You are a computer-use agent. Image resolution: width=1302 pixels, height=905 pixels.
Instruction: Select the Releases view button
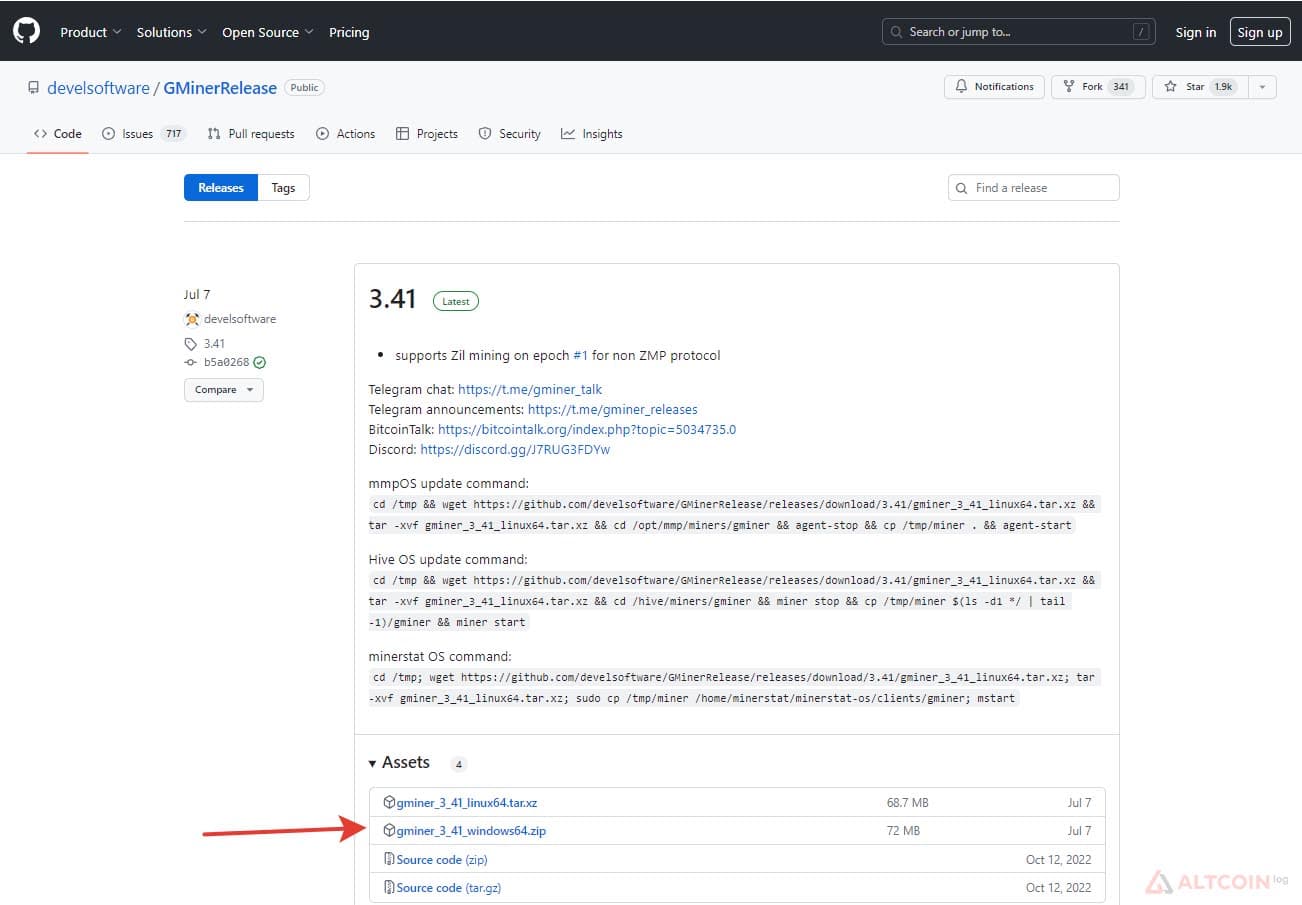[x=221, y=188]
